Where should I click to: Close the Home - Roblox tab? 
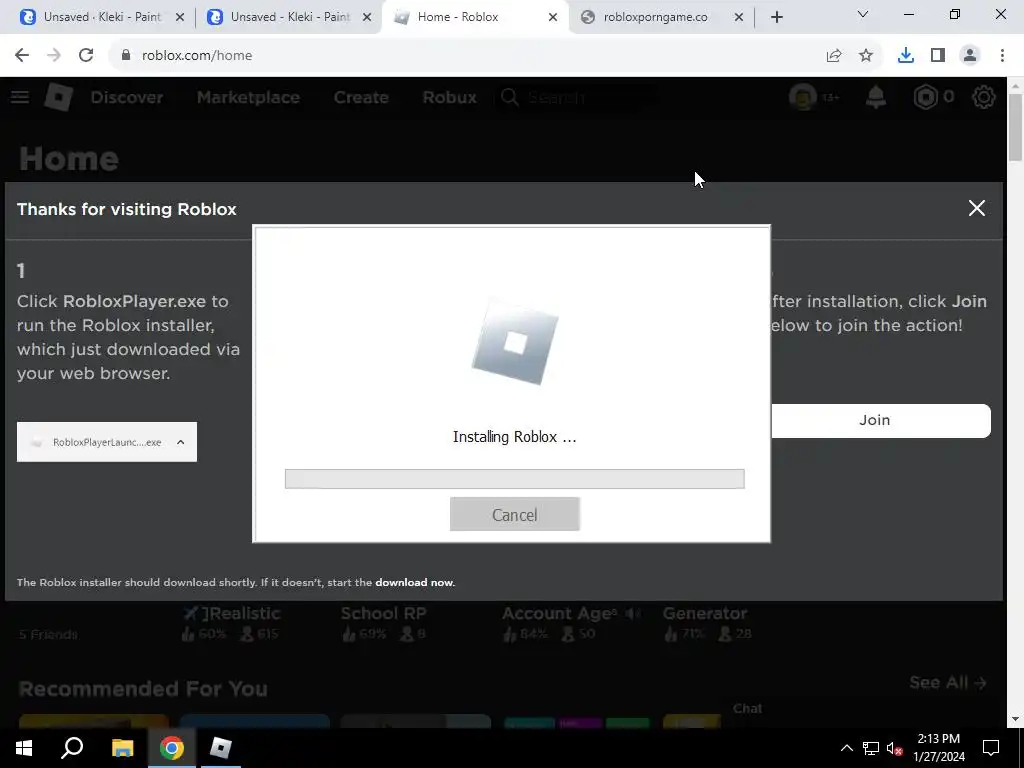click(552, 17)
